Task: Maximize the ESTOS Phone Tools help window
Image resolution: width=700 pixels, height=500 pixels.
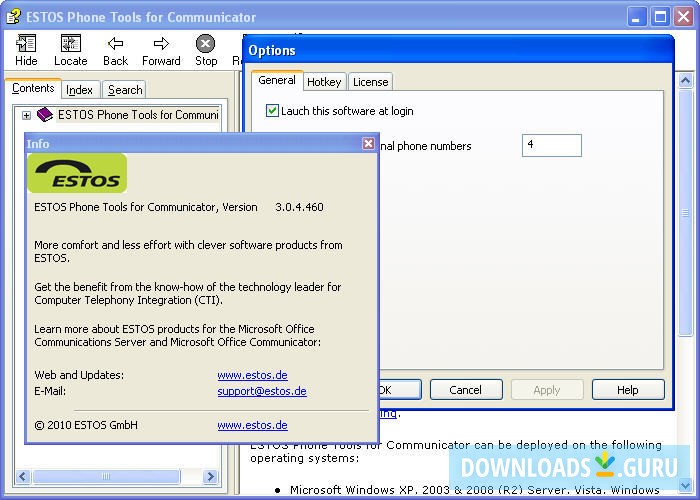Action: pos(660,17)
